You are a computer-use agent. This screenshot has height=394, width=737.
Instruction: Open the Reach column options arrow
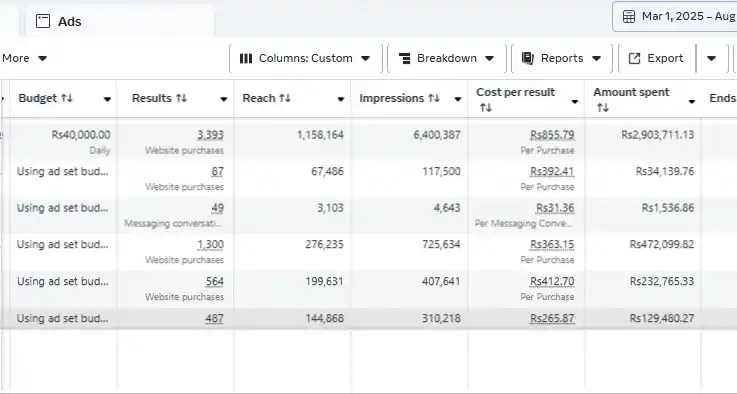tap(341, 99)
